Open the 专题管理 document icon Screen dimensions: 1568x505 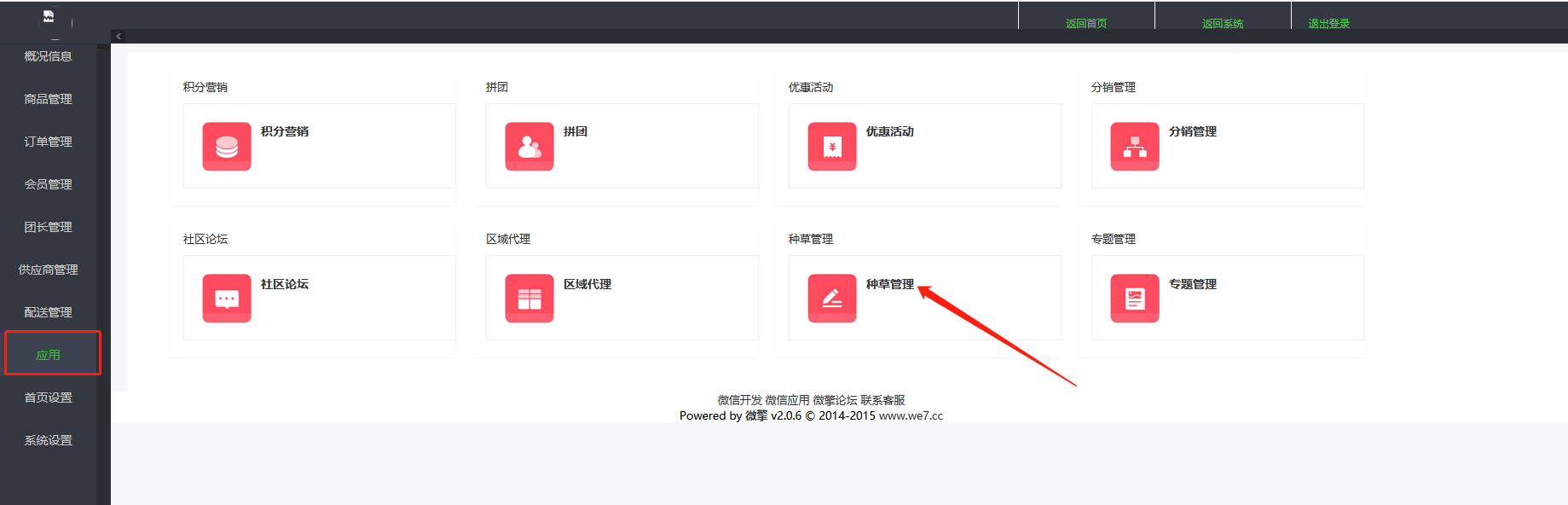pyautogui.click(x=1135, y=299)
